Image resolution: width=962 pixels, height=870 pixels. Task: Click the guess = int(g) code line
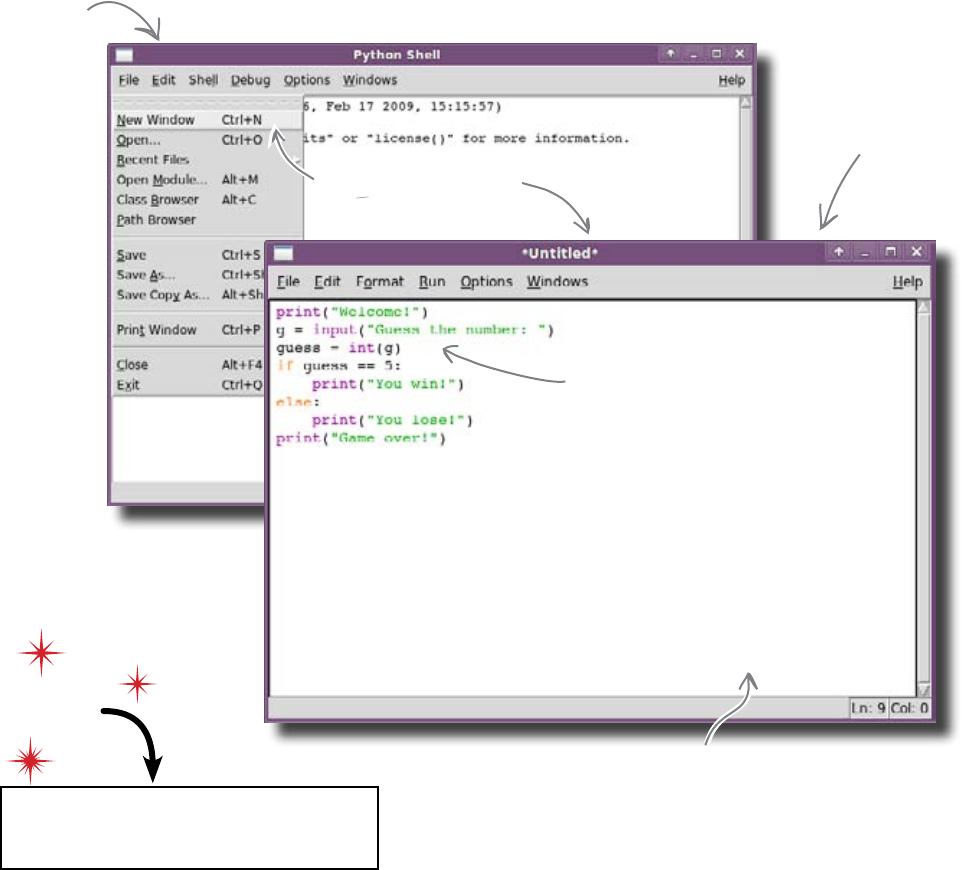(338, 348)
